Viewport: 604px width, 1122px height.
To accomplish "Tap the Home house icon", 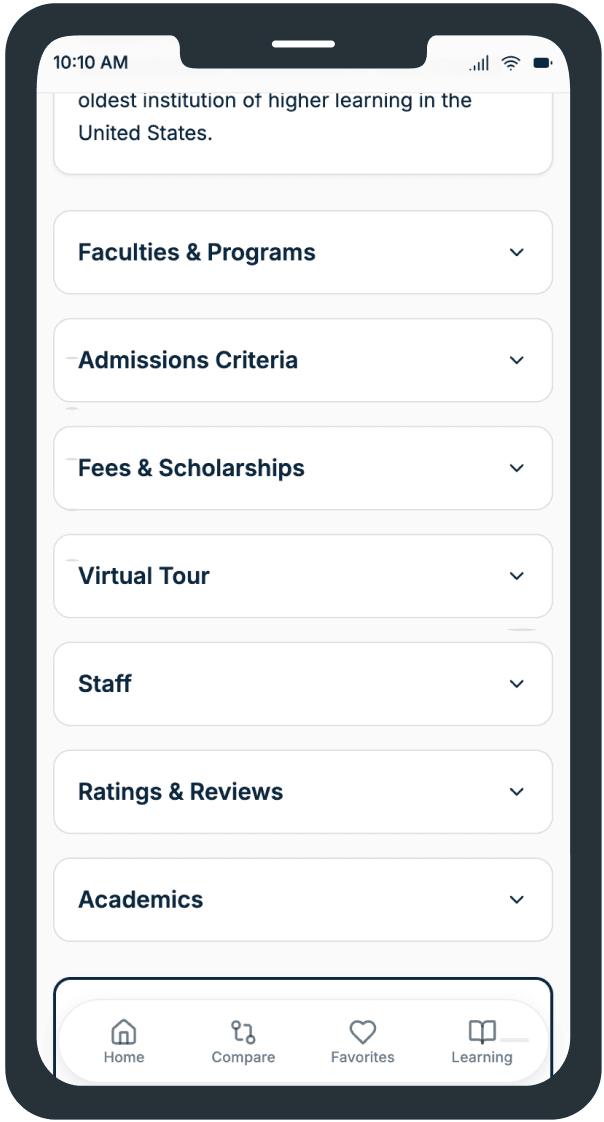I will click(123, 1032).
